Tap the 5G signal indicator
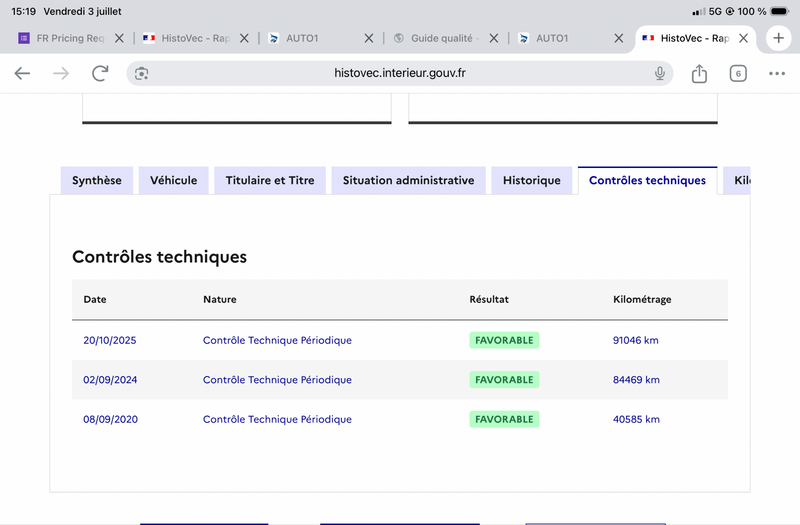800x525 pixels. coord(715,11)
